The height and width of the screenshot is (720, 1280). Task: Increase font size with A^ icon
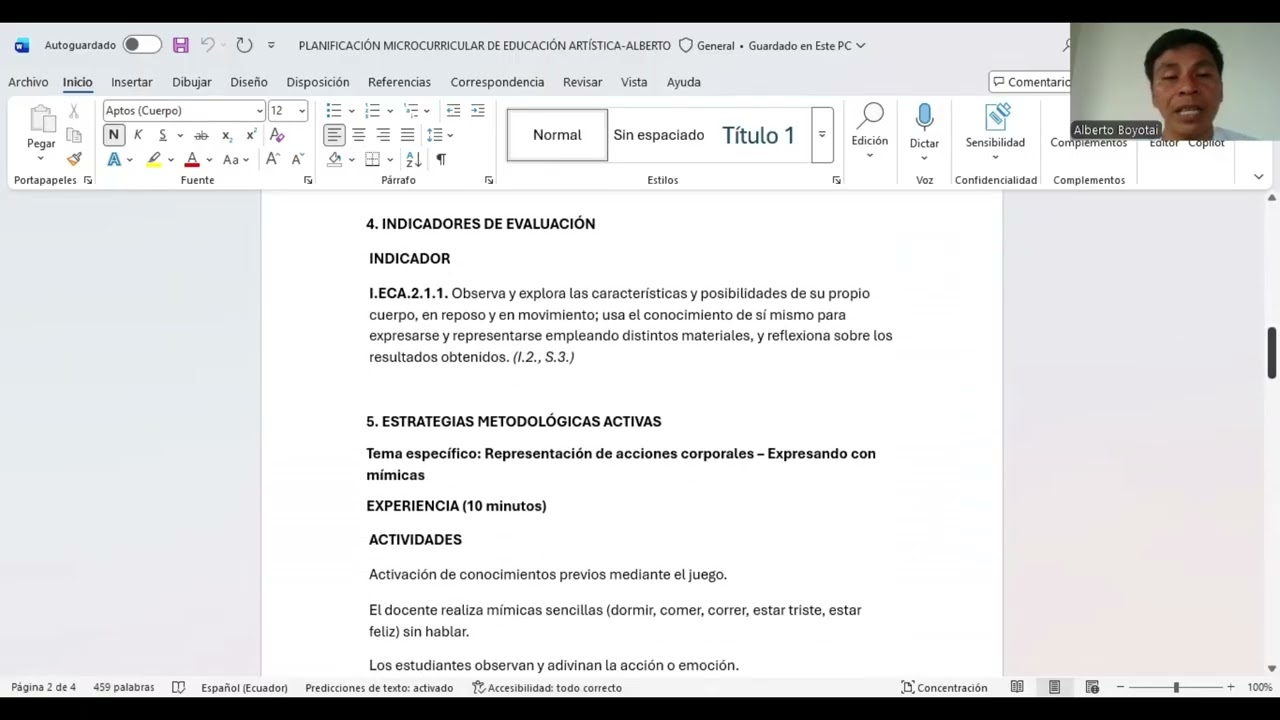272,160
